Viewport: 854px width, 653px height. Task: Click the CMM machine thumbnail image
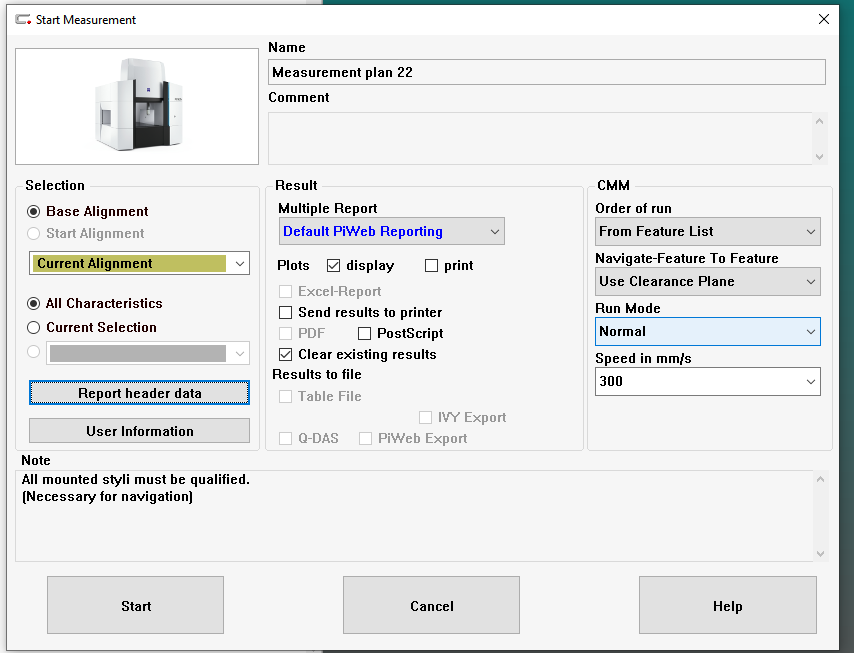(137, 106)
